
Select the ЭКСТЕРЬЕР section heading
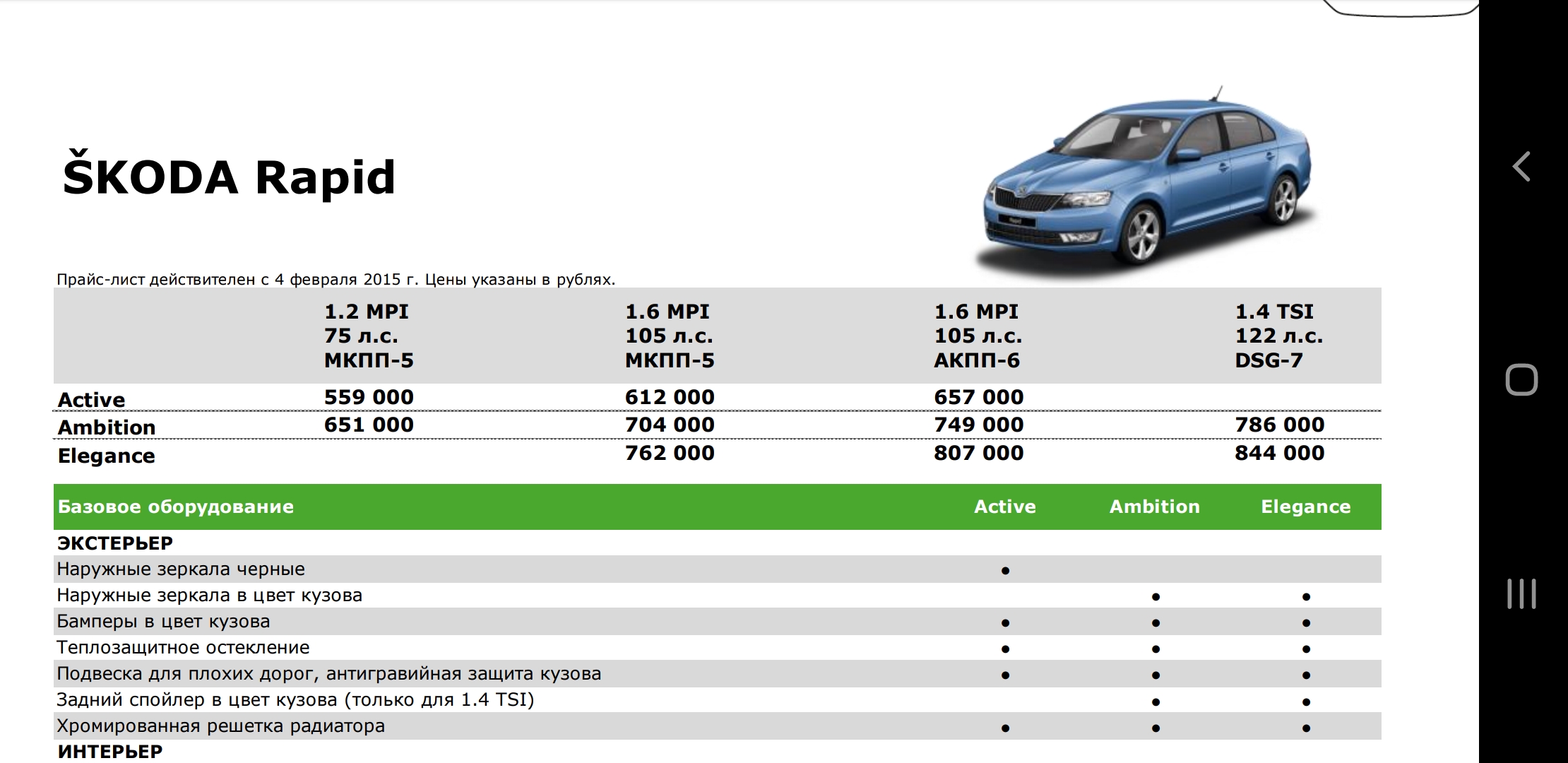pos(115,543)
